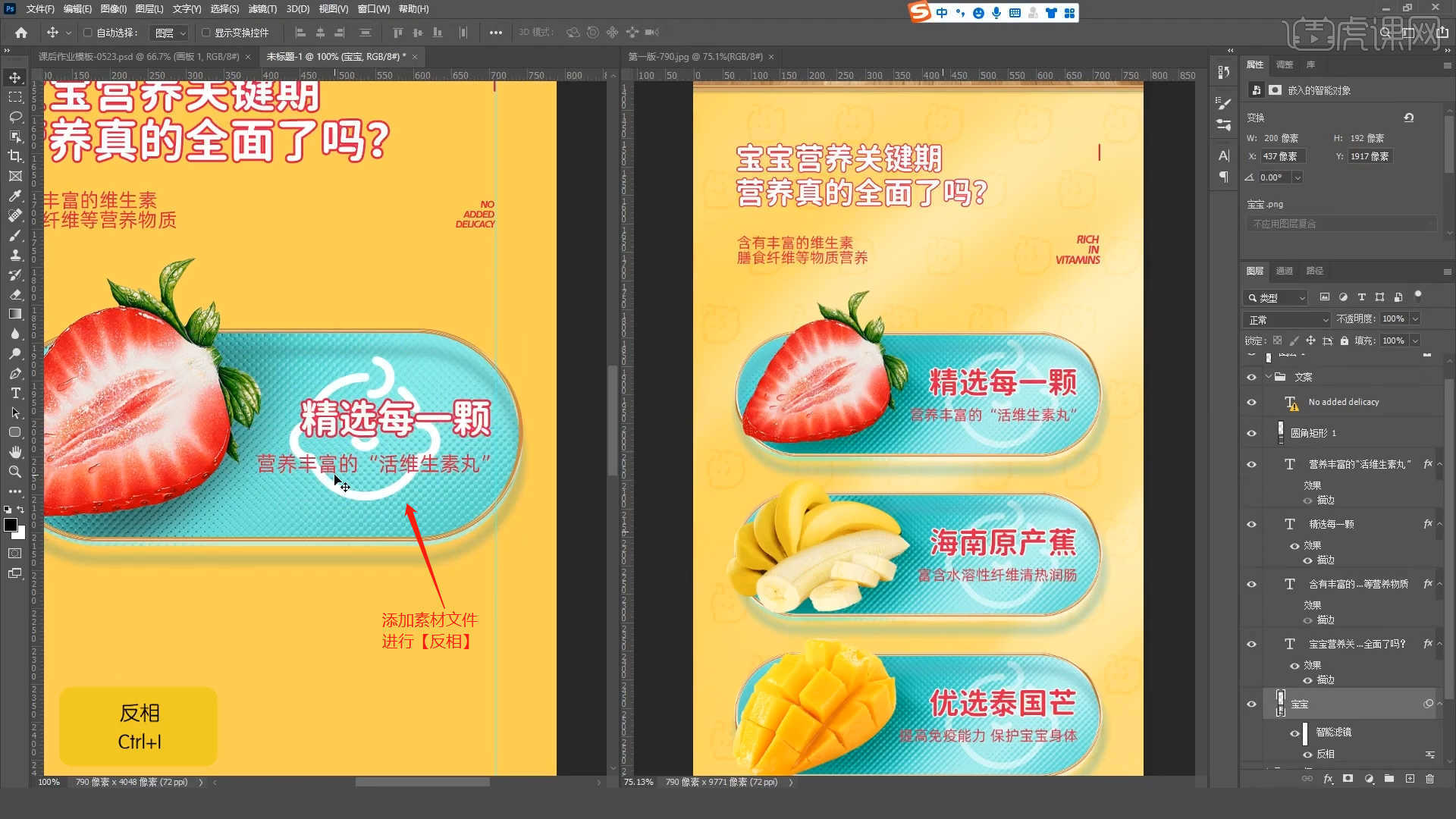Select the Hand tool

(15, 452)
